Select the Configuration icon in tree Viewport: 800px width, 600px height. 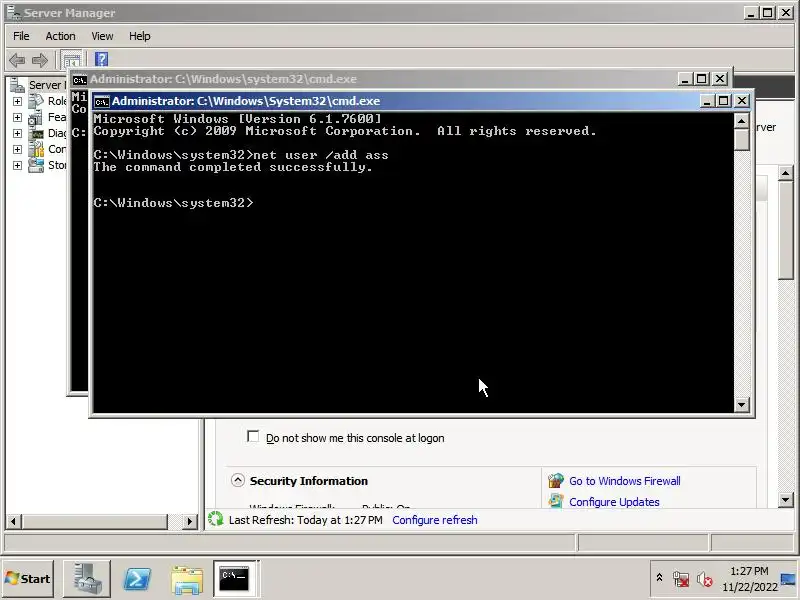coord(36,149)
